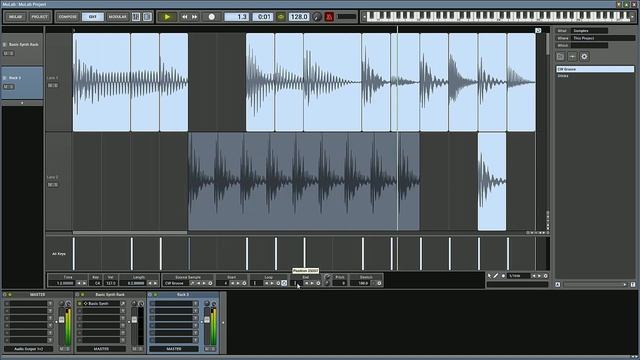The width and height of the screenshot is (640, 360).
Task: Click the Key field showing C4
Action: click(x=96, y=283)
